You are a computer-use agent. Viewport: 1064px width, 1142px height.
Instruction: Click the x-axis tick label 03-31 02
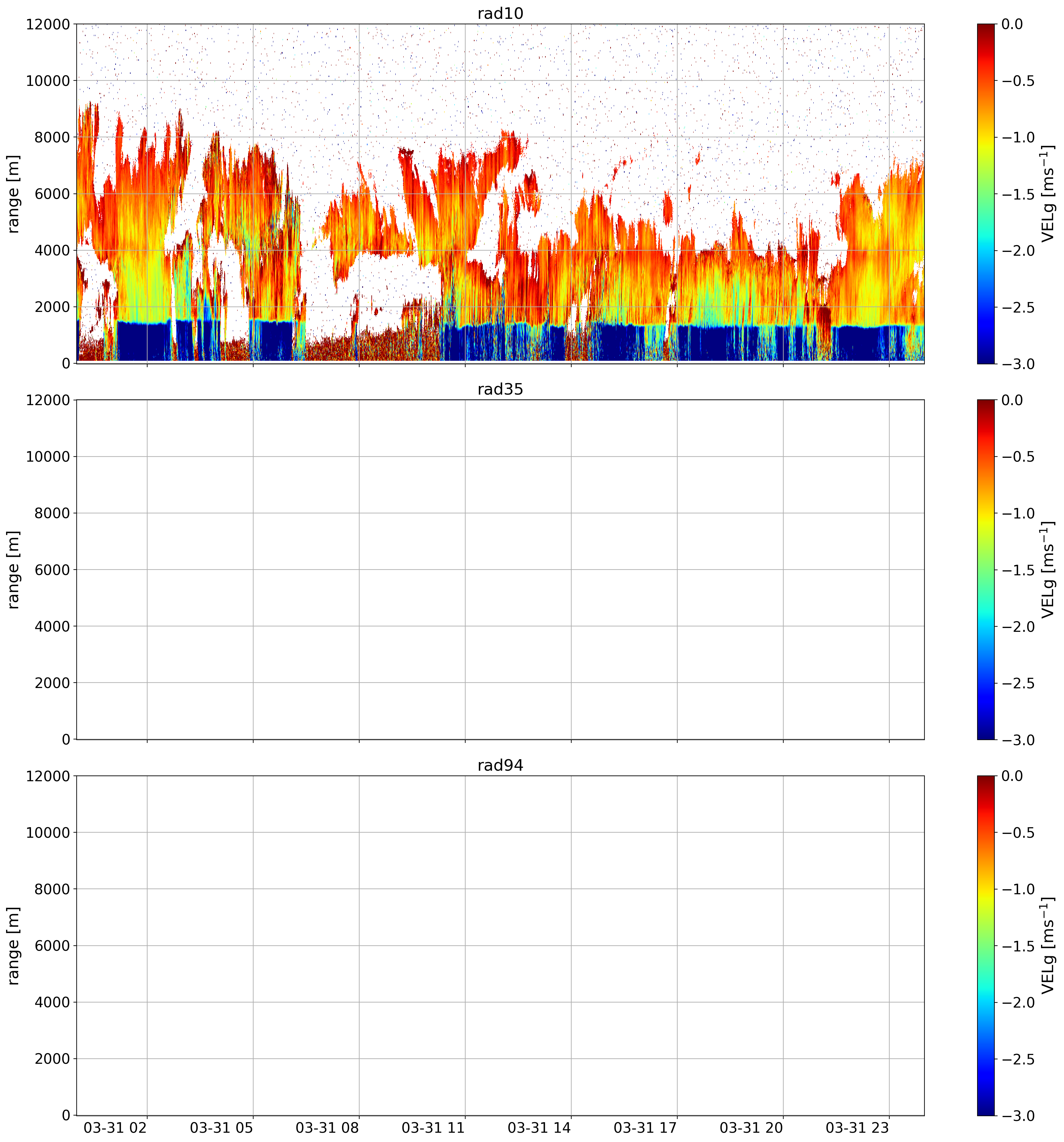116,1128
